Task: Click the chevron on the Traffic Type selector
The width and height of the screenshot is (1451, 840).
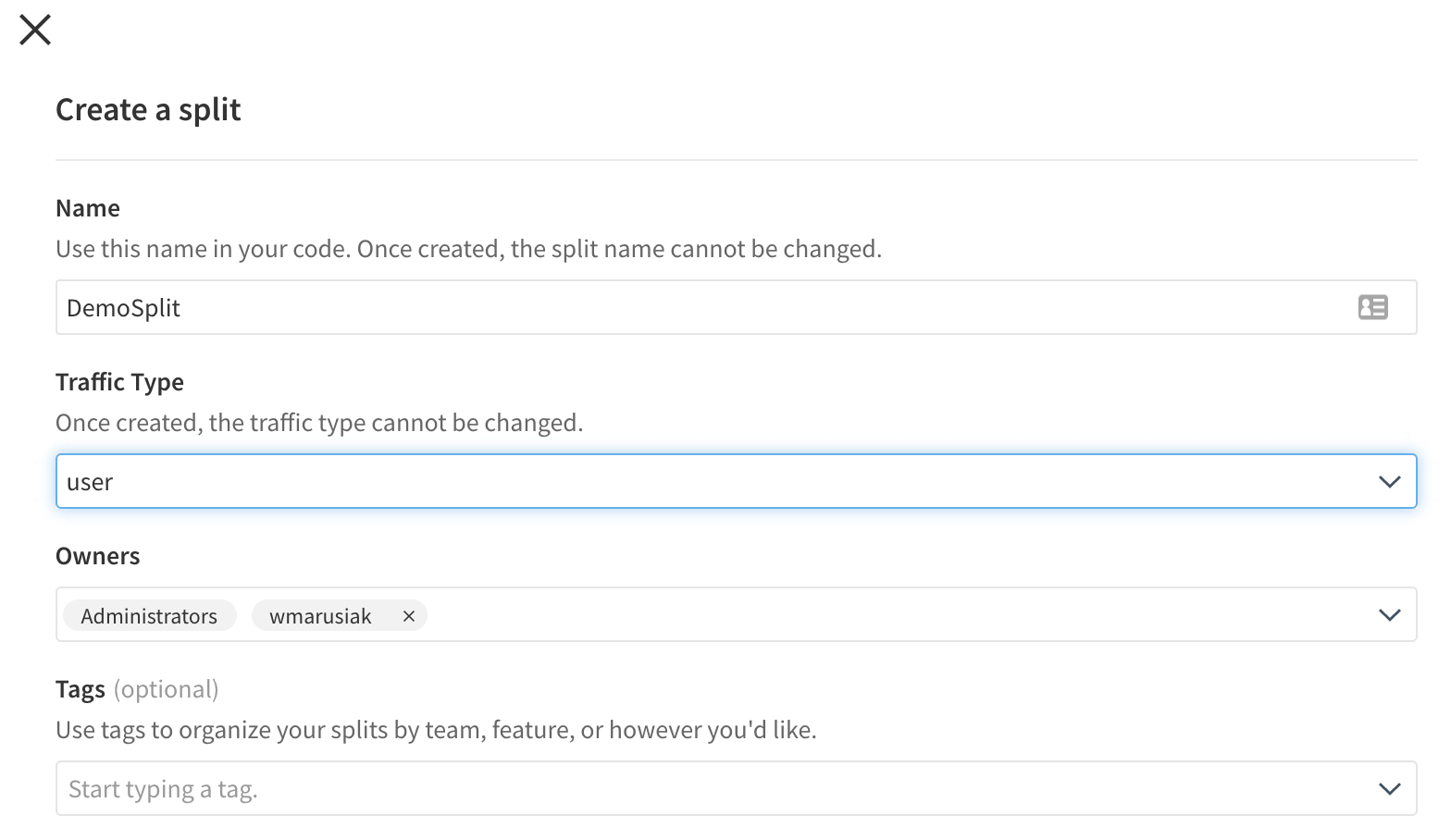Action: point(1388,481)
